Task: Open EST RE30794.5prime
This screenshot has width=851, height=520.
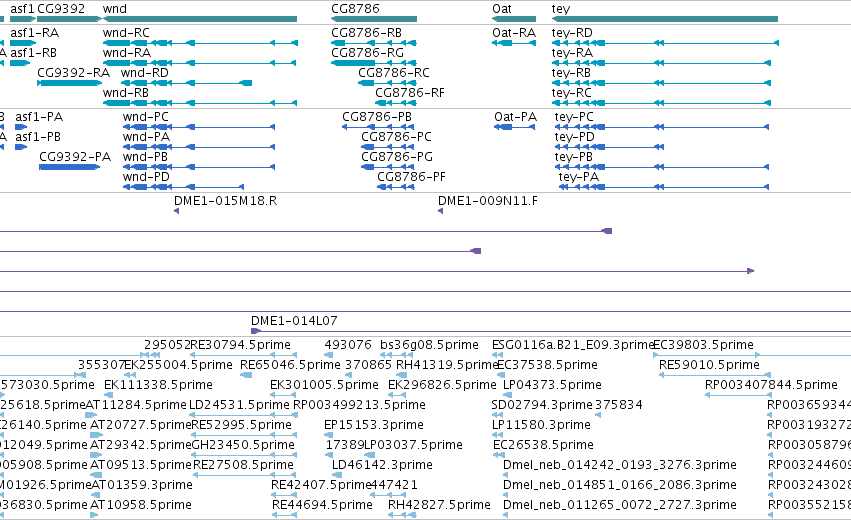Action: click(x=241, y=345)
